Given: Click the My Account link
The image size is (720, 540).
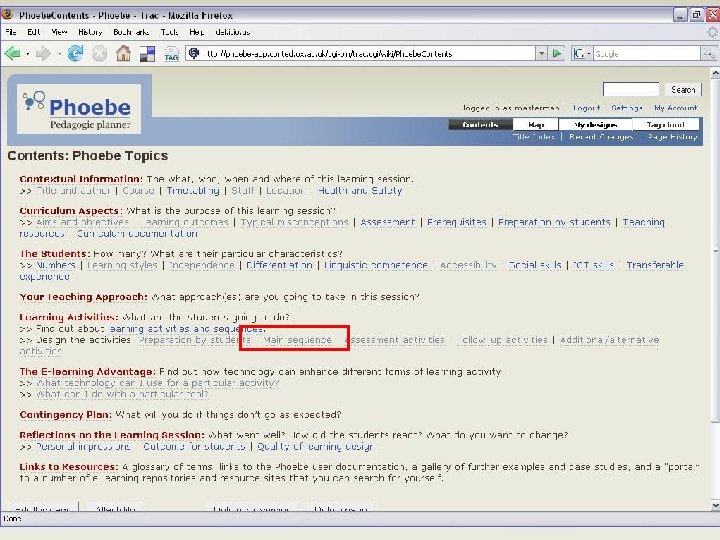Looking at the screenshot, I should (675, 108).
